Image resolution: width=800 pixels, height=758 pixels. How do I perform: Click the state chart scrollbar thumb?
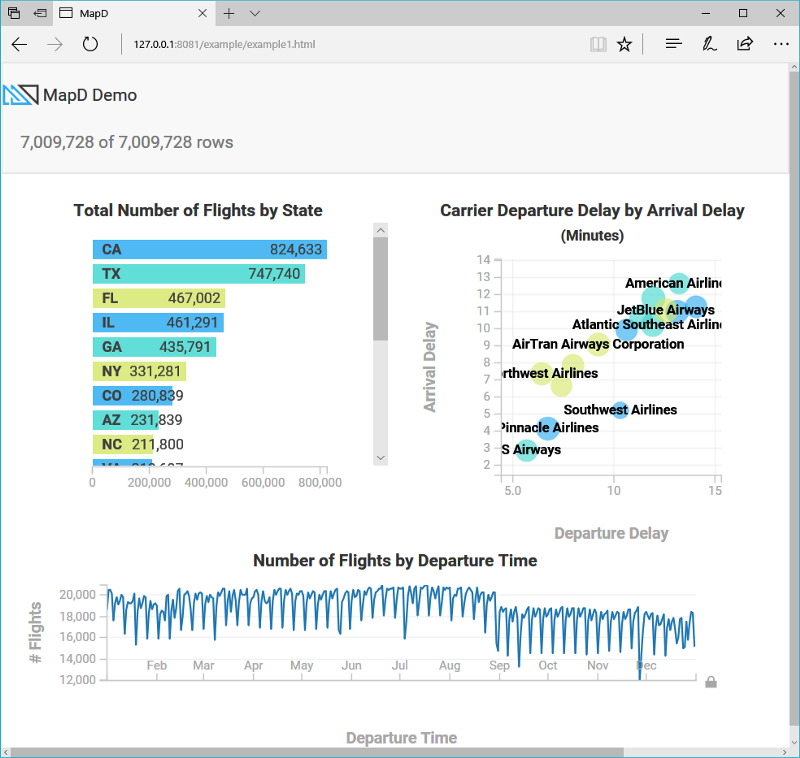tap(380, 289)
